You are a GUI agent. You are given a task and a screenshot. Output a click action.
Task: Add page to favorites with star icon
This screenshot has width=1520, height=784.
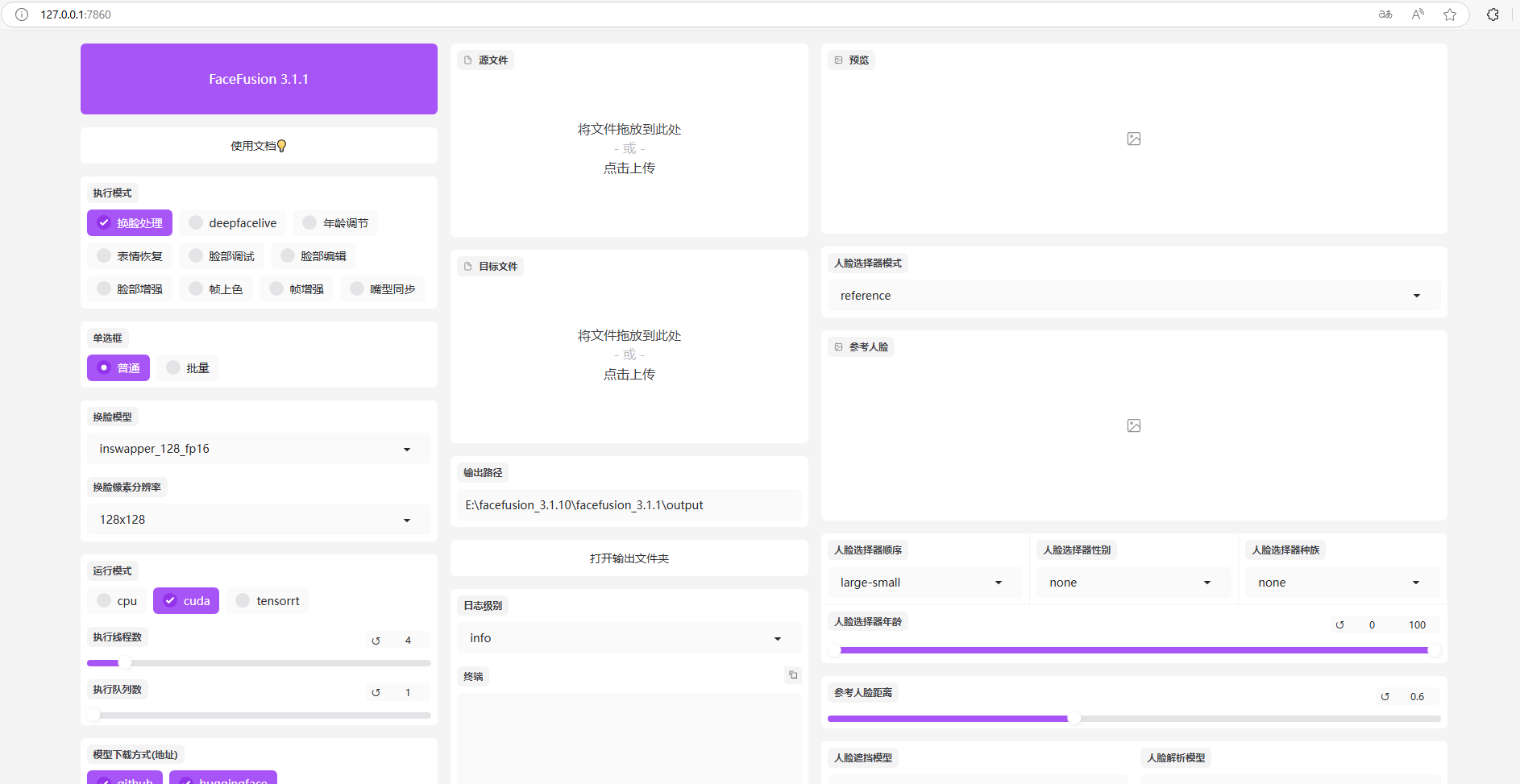1450,15
